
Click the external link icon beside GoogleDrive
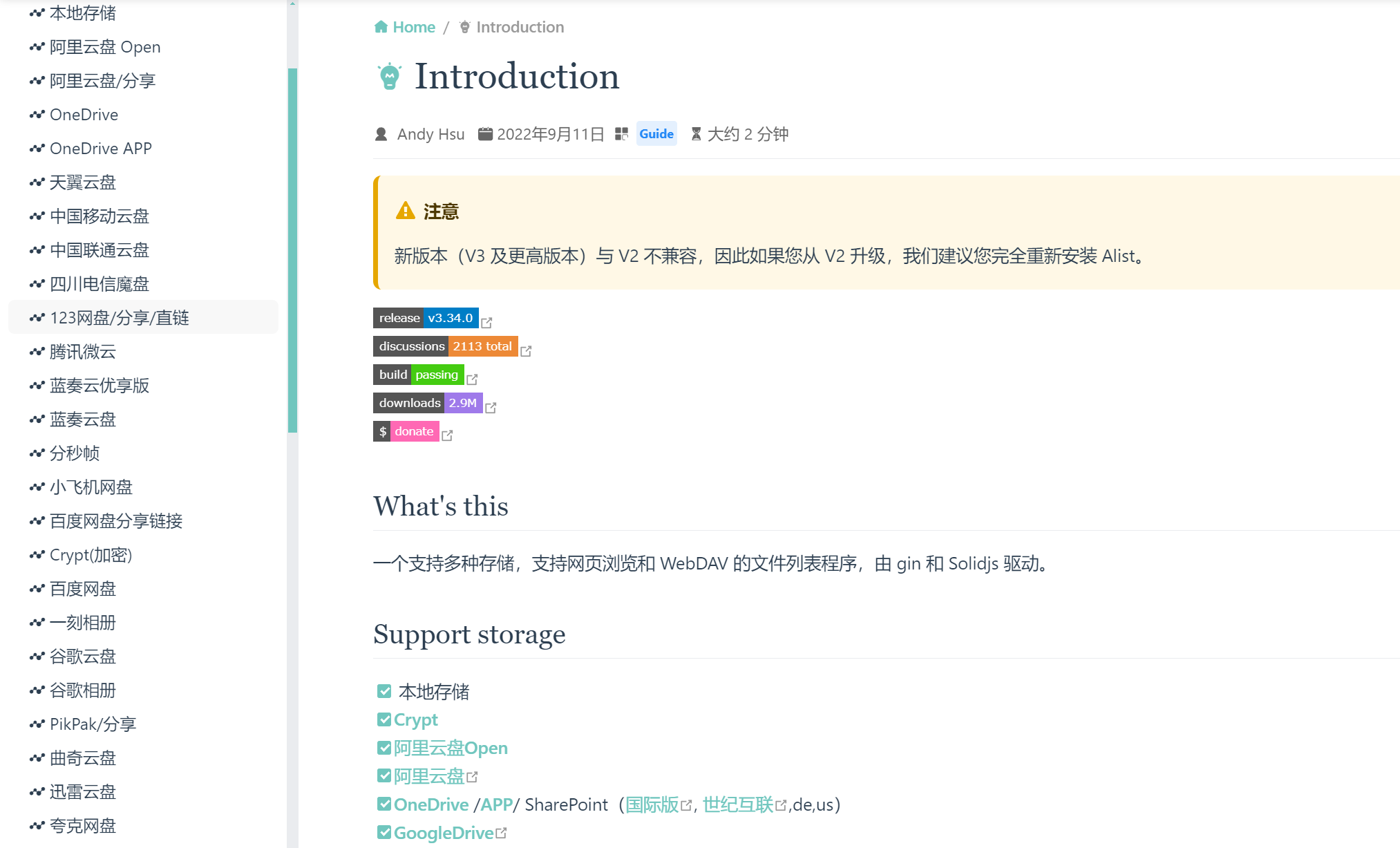pos(502,833)
